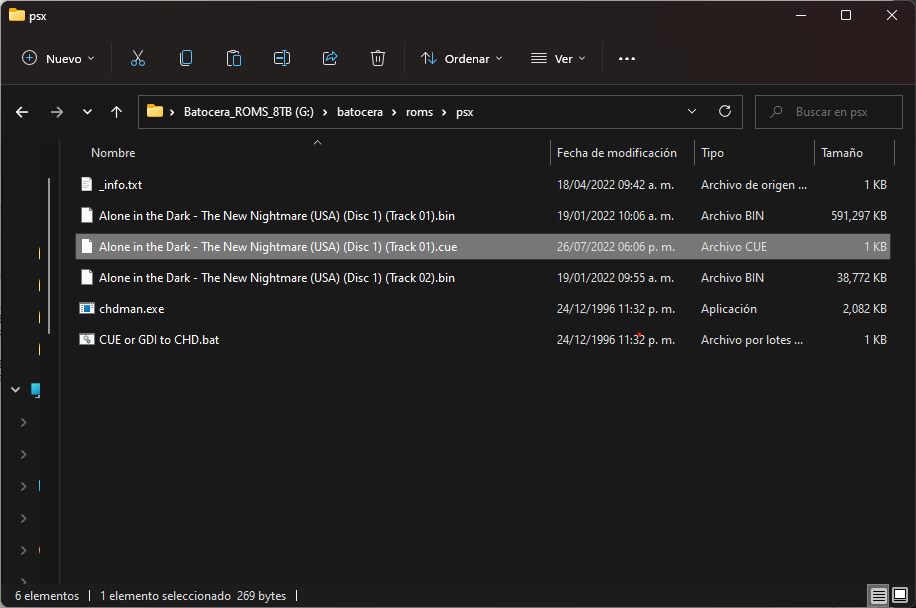Screen dimensions: 916x608
Task: Go up one folder level arrow
Action: [x=117, y=112]
